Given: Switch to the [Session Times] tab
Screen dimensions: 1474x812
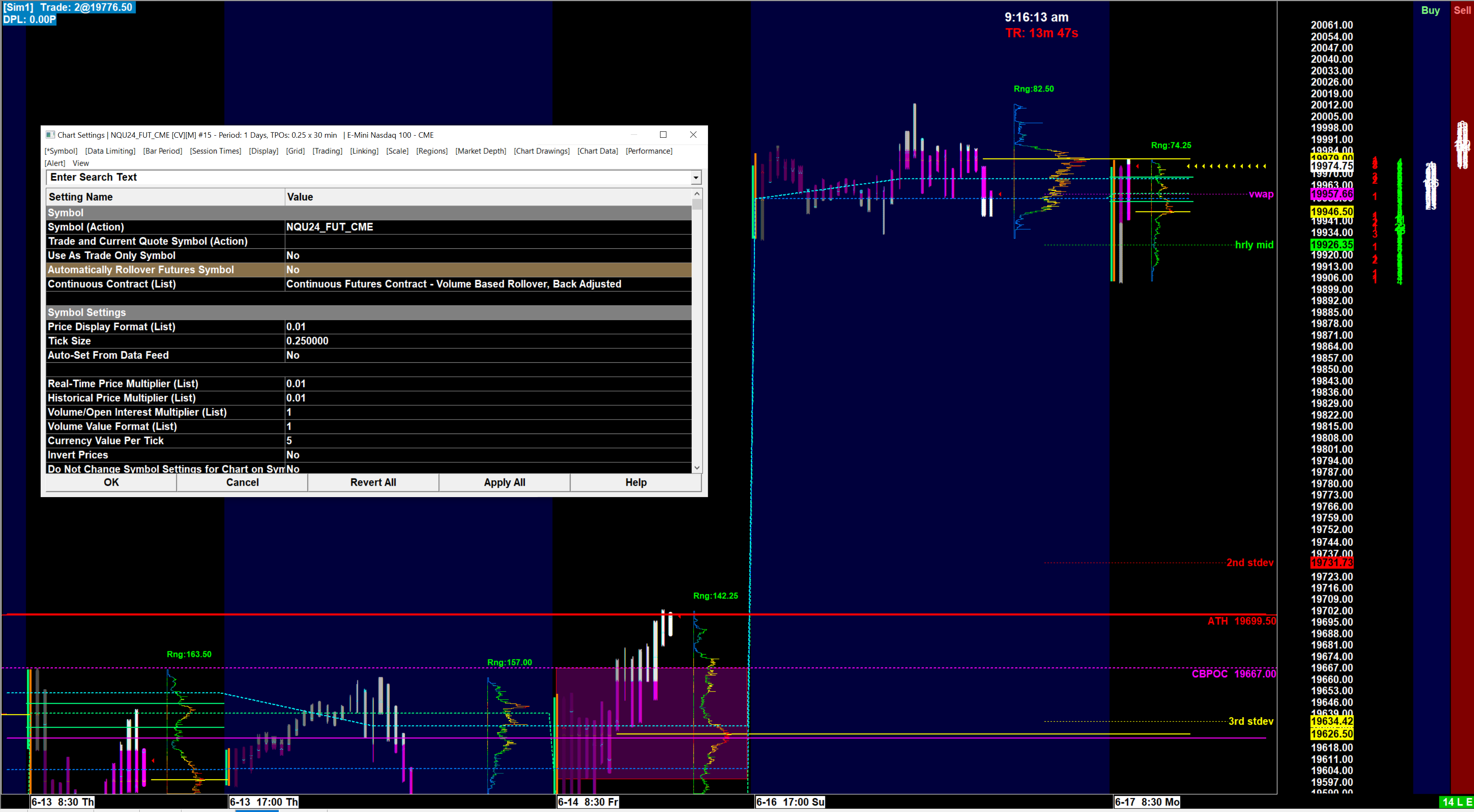Looking at the screenshot, I should pyautogui.click(x=215, y=151).
